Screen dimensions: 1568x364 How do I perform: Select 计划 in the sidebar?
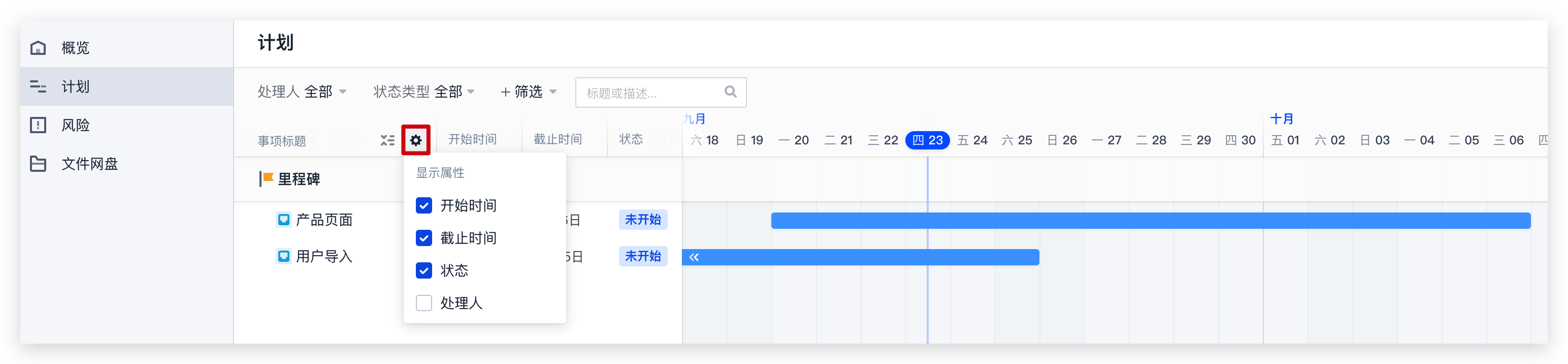coord(126,86)
